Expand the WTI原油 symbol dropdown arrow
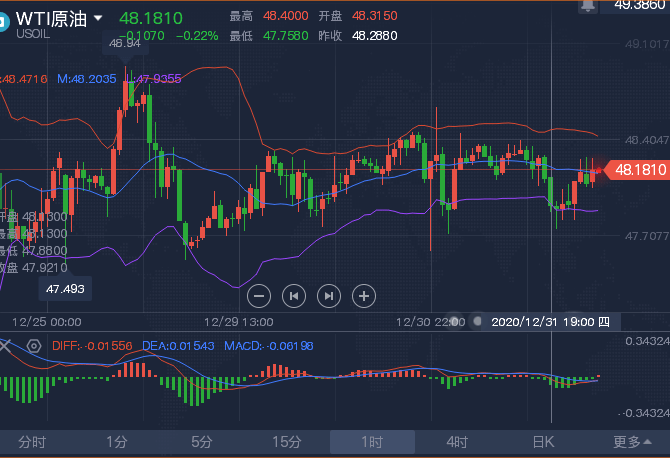 [98, 18]
